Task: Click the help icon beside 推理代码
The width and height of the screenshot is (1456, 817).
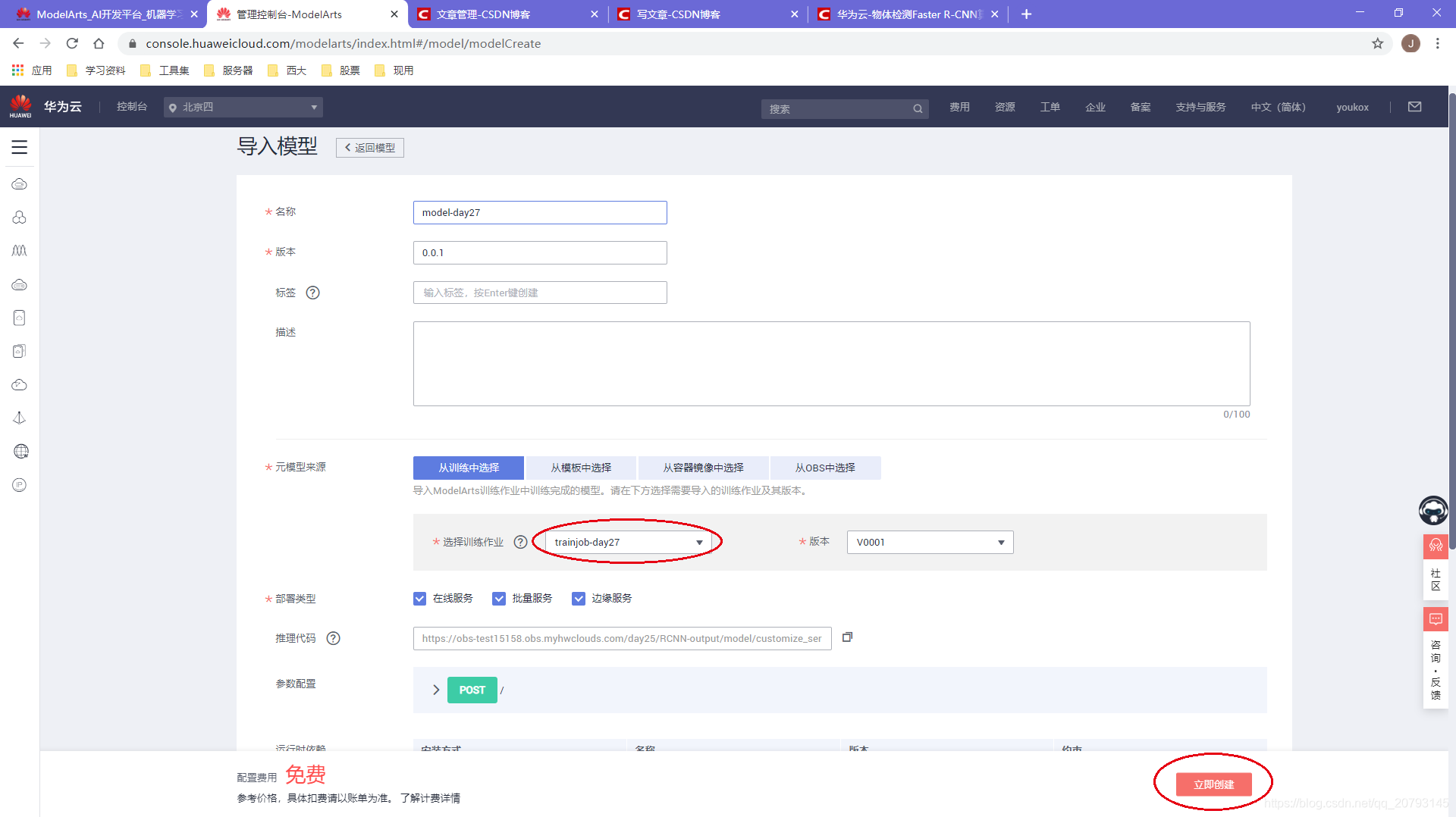Action: point(333,638)
